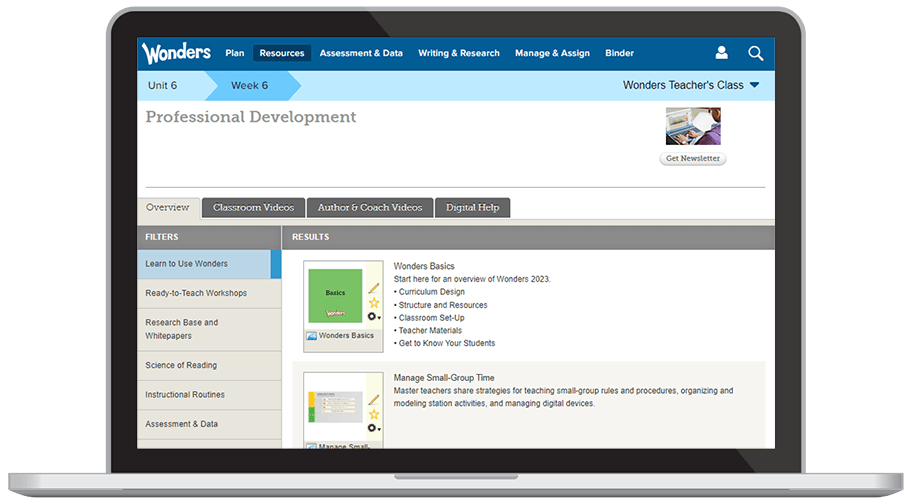Click the Structure and Resources bullet text
Viewport: 910px width, 504px height.
443,305
